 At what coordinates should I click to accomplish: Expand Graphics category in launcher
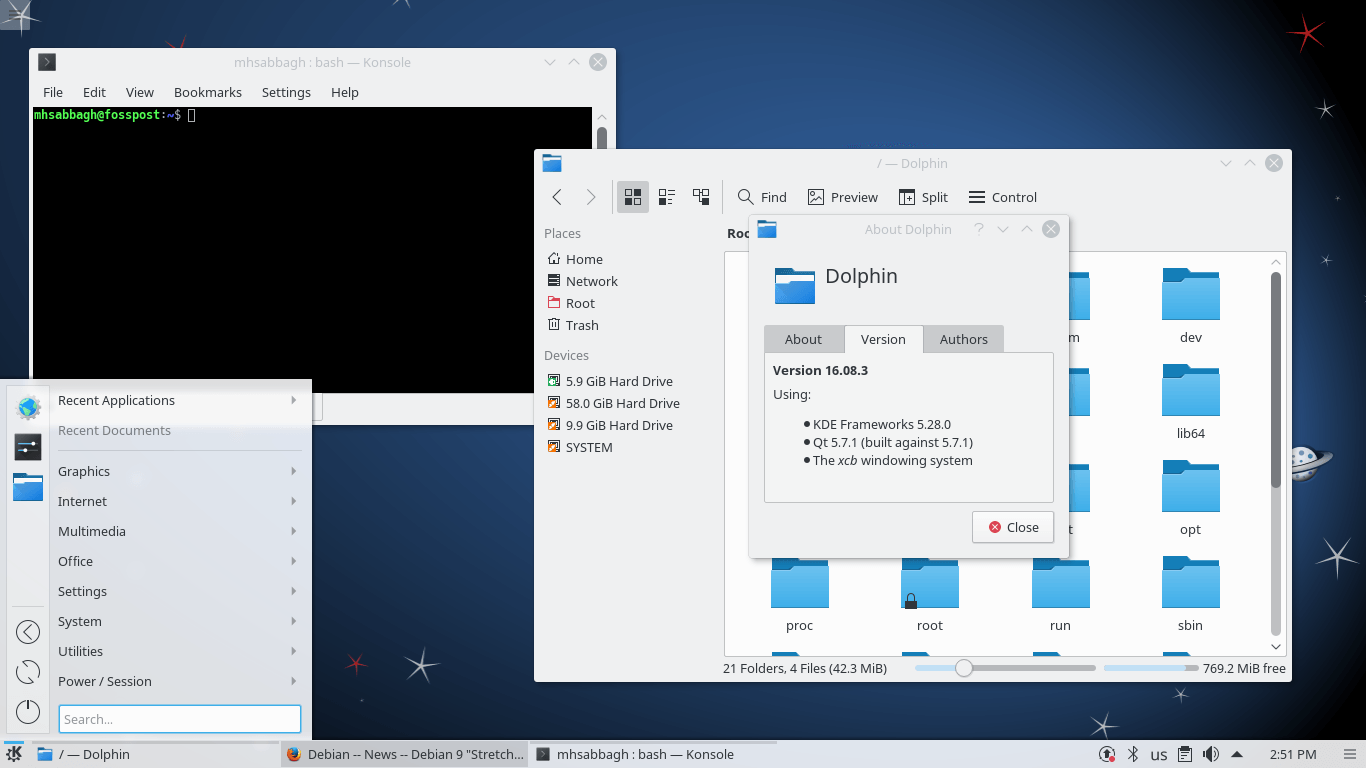[178, 471]
